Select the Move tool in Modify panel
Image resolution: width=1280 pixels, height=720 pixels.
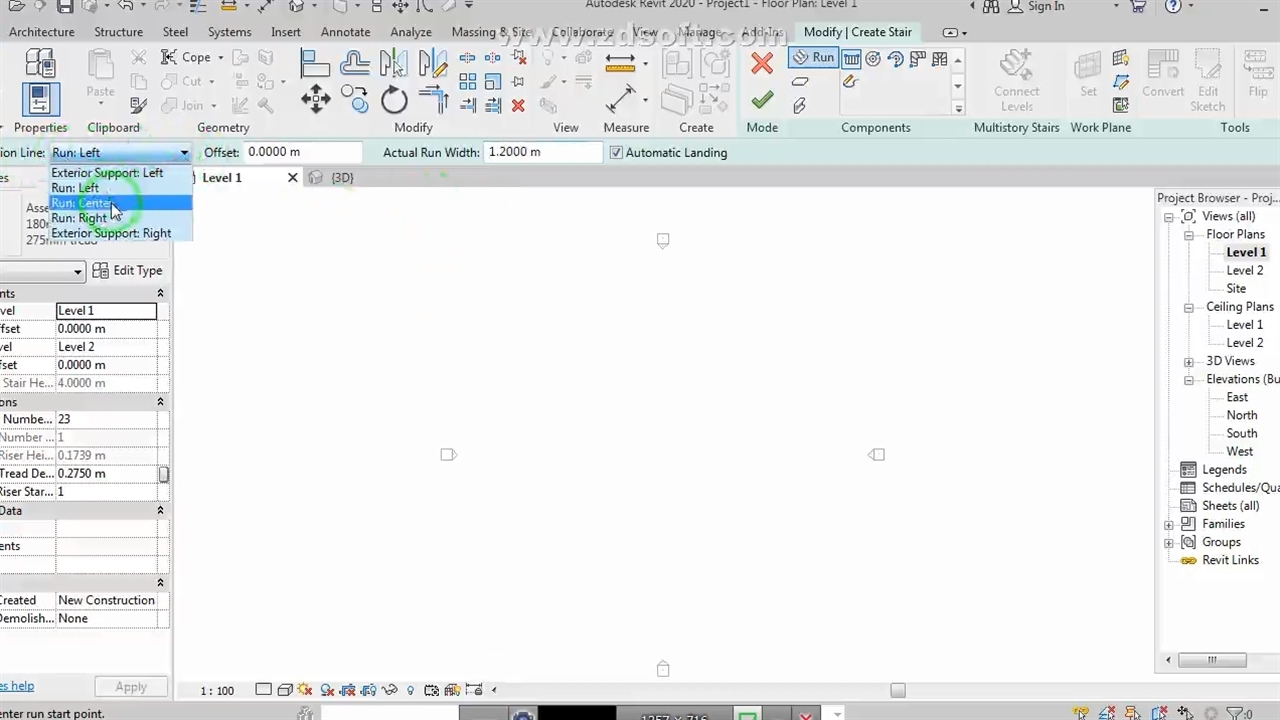tap(316, 99)
